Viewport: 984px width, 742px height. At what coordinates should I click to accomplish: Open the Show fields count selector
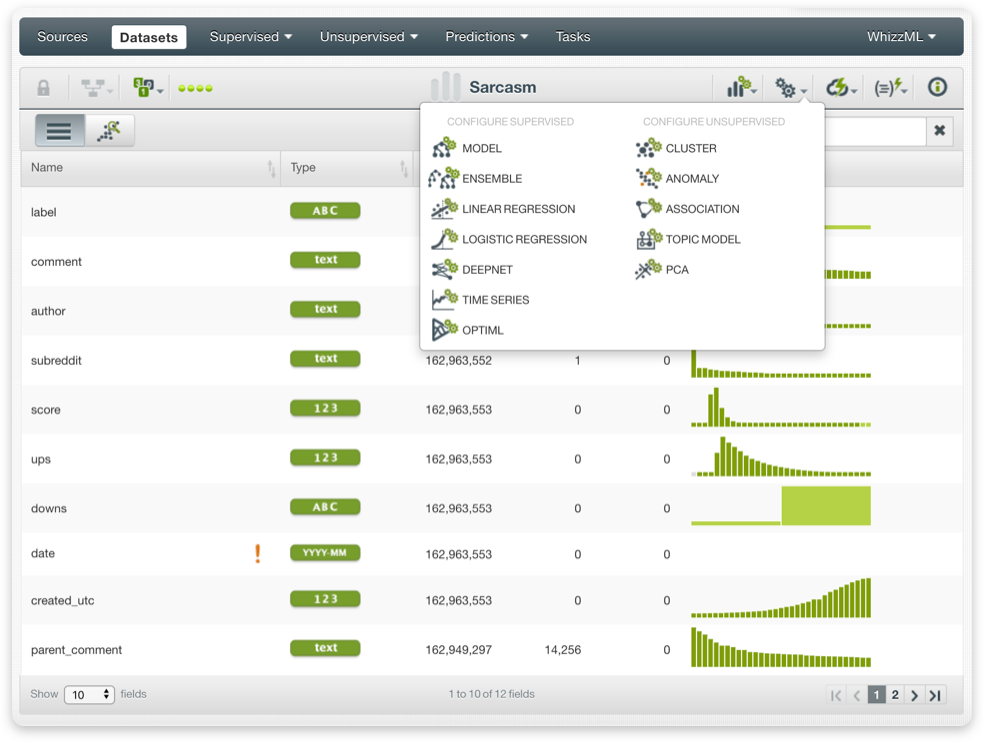tap(89, 694)
